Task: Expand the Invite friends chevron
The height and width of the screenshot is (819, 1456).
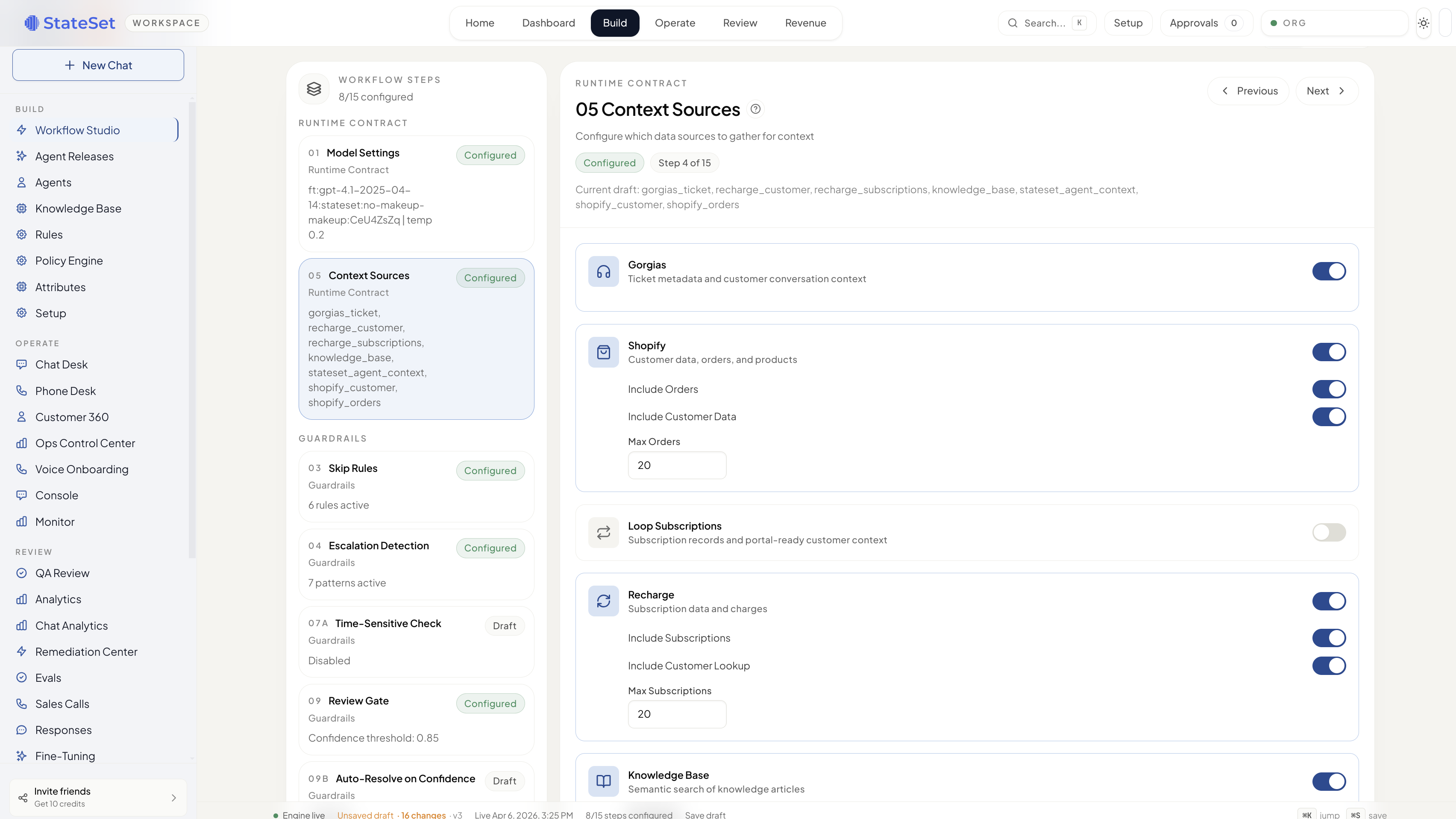Action: tap(173, 798)
